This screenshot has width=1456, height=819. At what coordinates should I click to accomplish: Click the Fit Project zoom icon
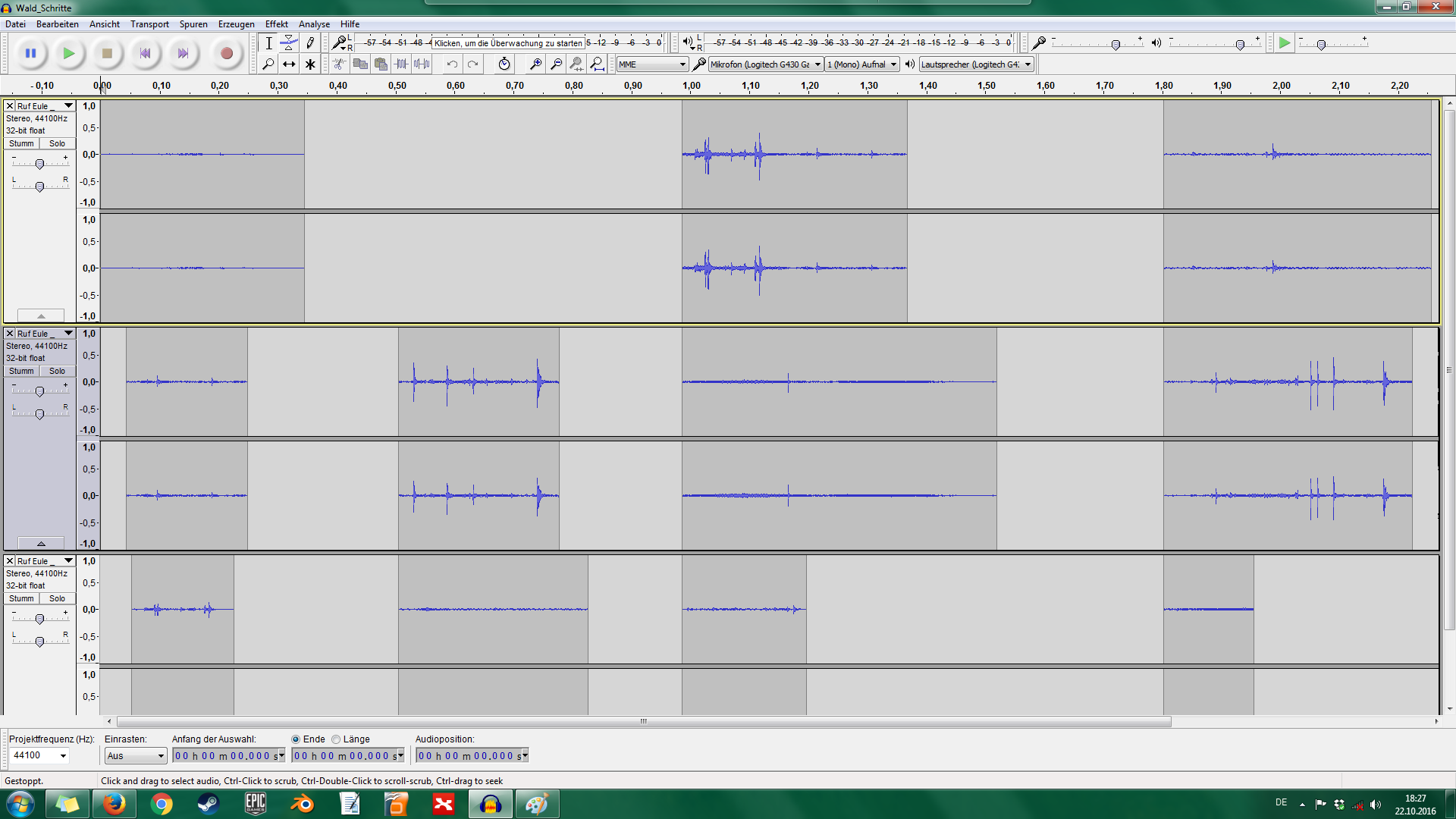pyautogui.click(x=597, y=64)
